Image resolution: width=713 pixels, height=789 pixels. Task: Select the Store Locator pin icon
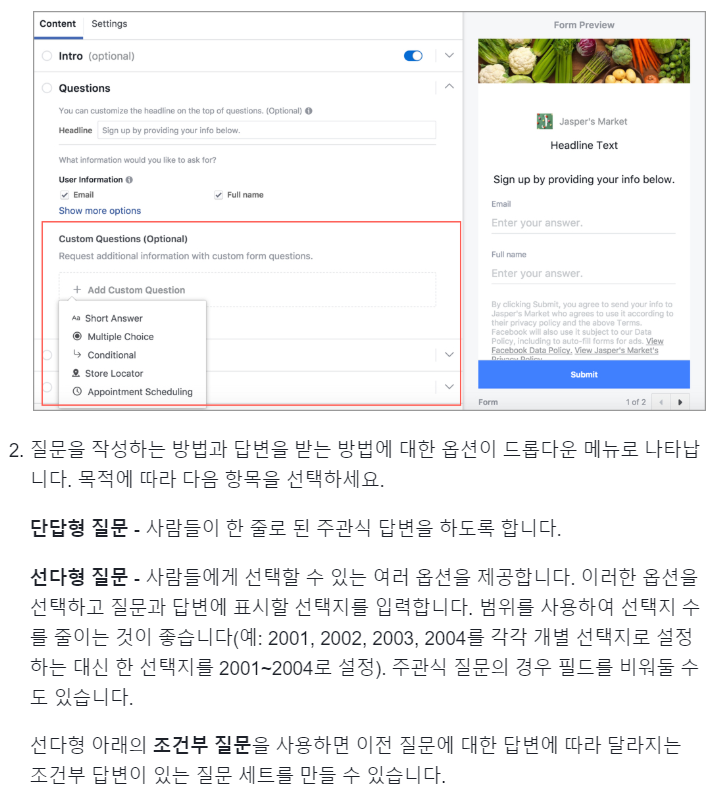(x=76, y=373)
